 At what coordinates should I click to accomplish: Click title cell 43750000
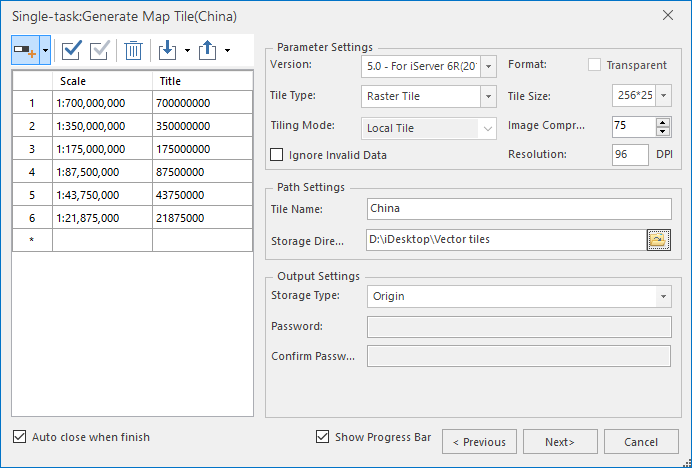click(203, 195)
